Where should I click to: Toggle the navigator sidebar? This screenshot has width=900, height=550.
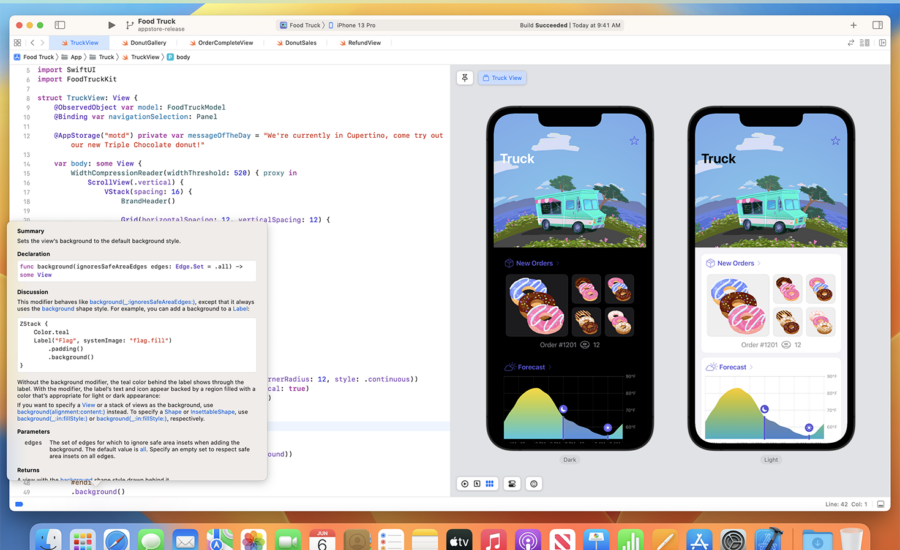click(60, 25)
